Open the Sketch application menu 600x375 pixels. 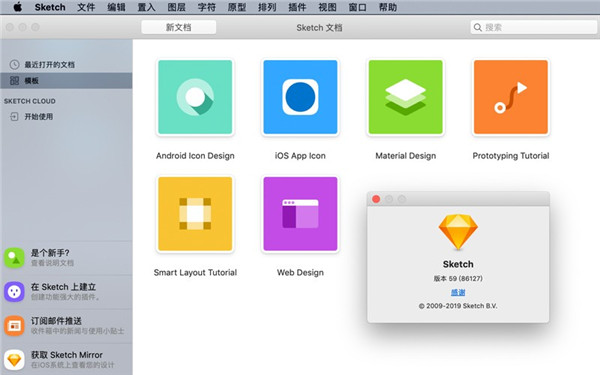50,7
